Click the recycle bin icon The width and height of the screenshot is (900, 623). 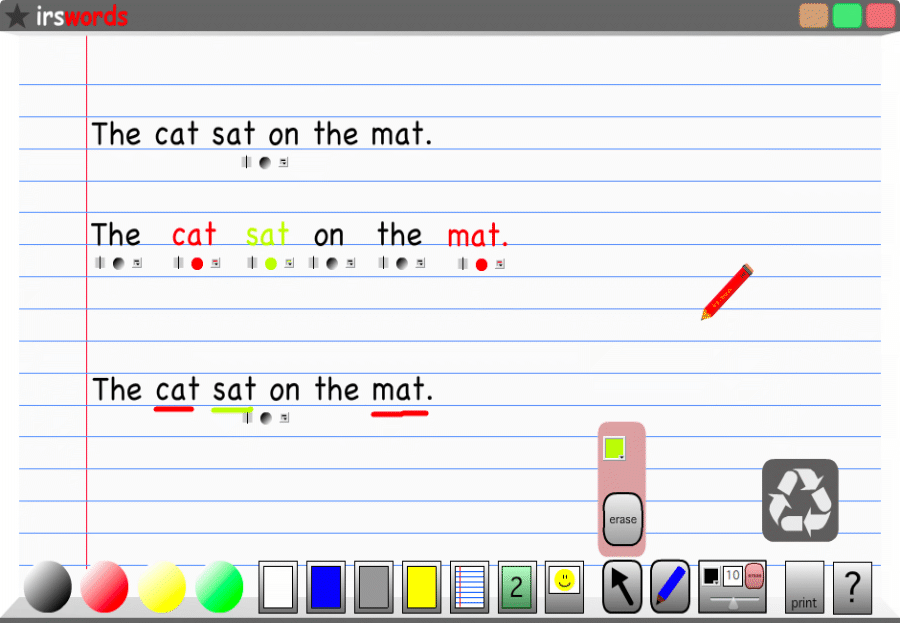pyautogui.click(x=800, y=500)
